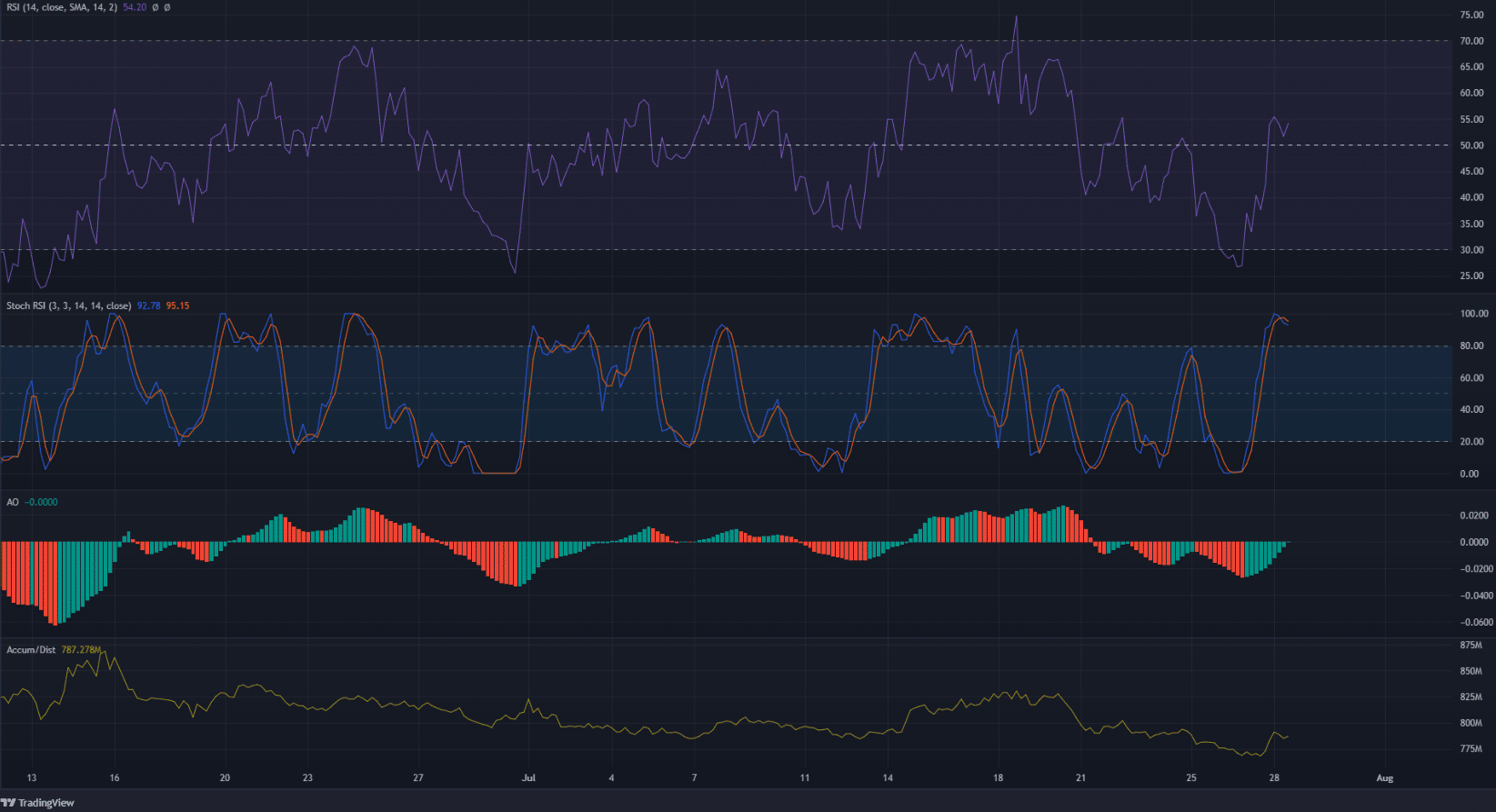Click date 18 on the time axis
This screenshot has height=812, width=1496.
[x=998, y=778]
